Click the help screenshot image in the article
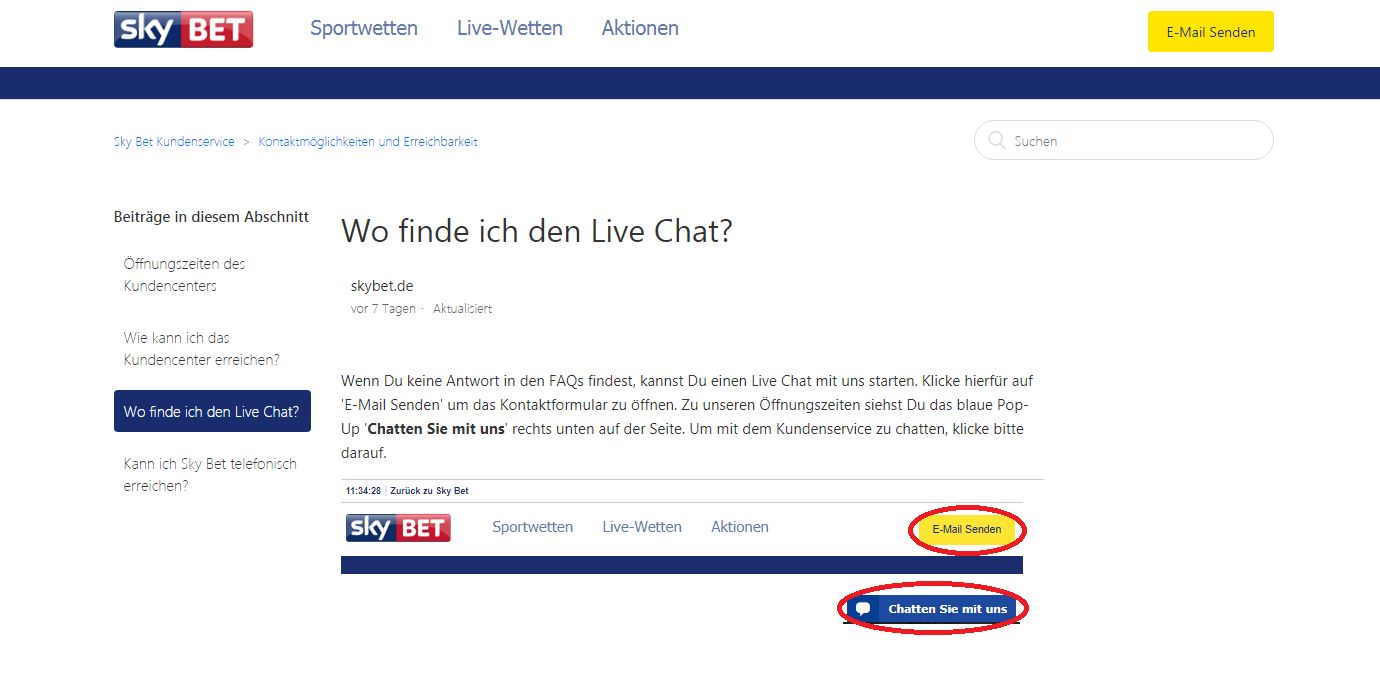This screenshot has width=1380, height=691. click(692, 557)
